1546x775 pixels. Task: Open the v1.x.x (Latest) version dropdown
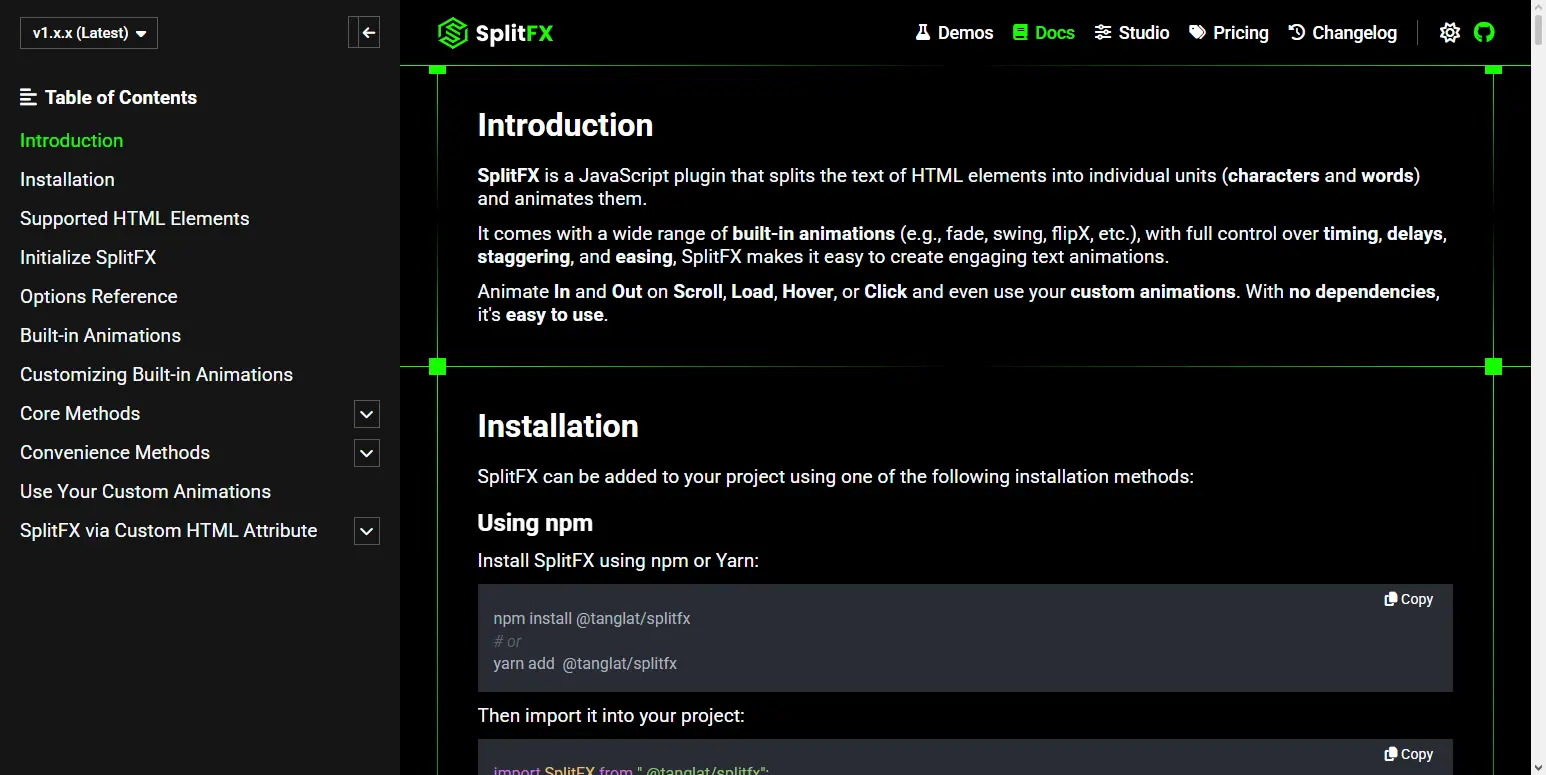coord(89,33)
